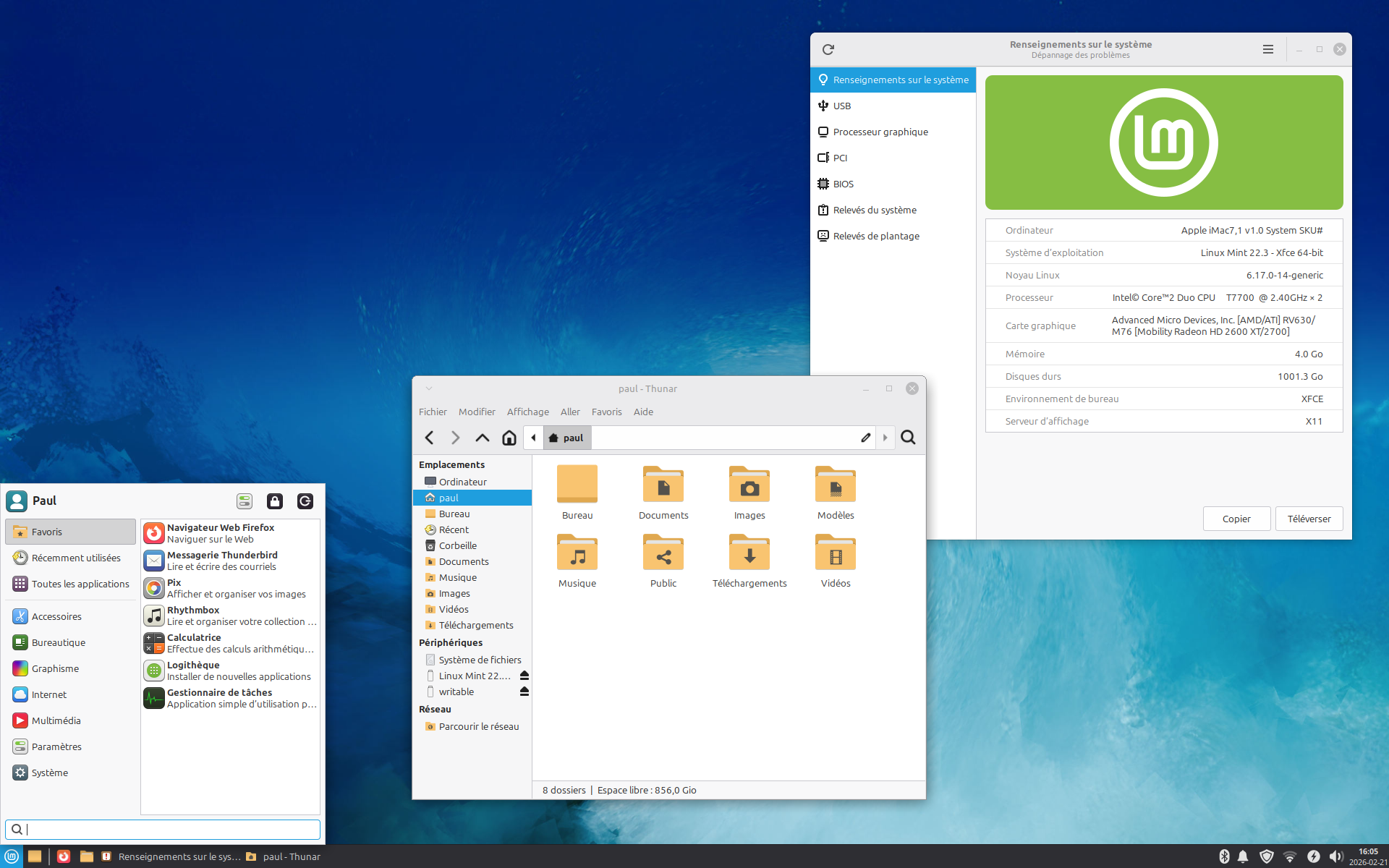Select the BIOS tab in sidebar
The width and height of the screenshot is (1389, 868).
coord(843,184)
